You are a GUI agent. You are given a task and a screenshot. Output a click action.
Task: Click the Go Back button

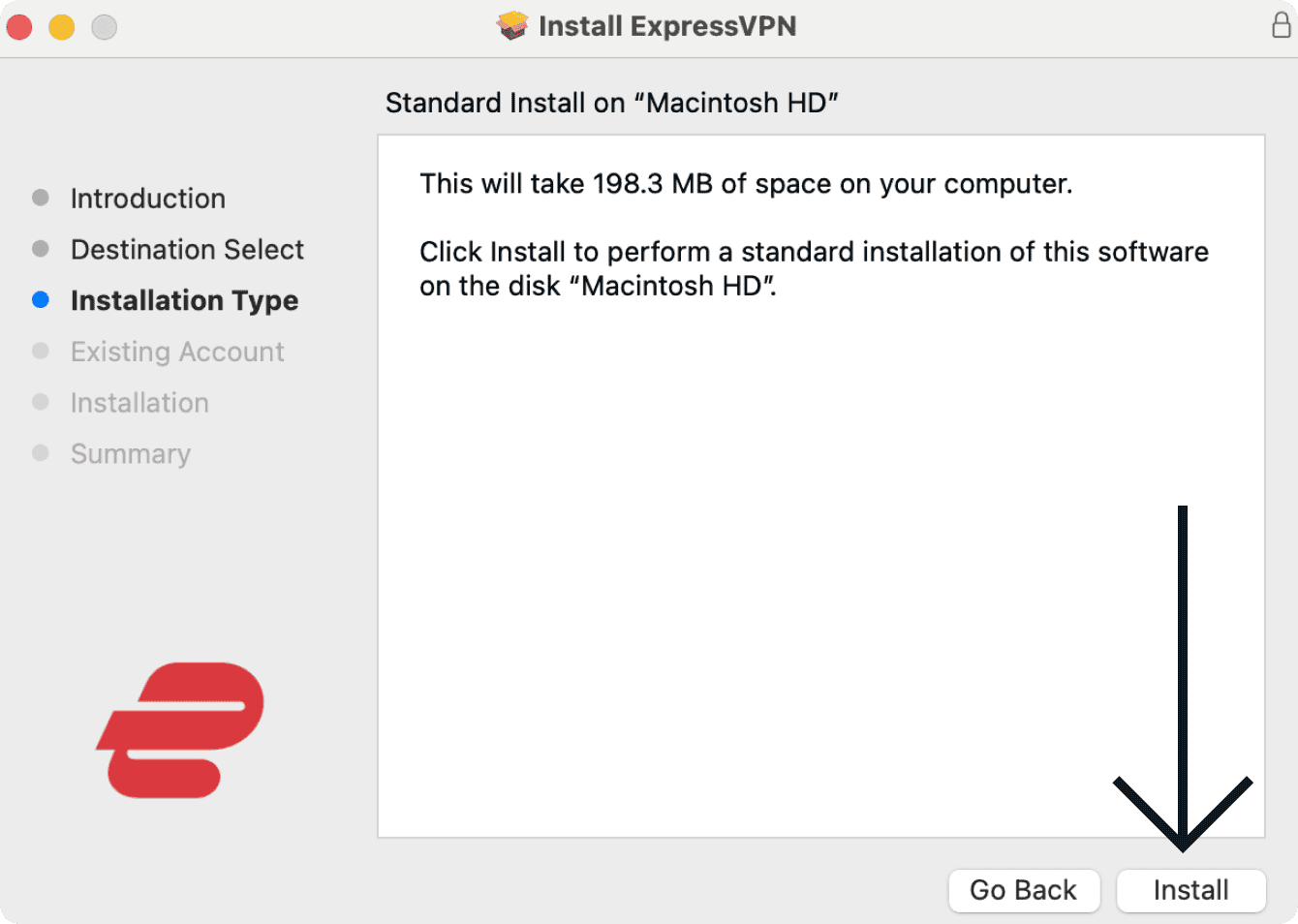pyautogui.click(x=1023, y=890)
